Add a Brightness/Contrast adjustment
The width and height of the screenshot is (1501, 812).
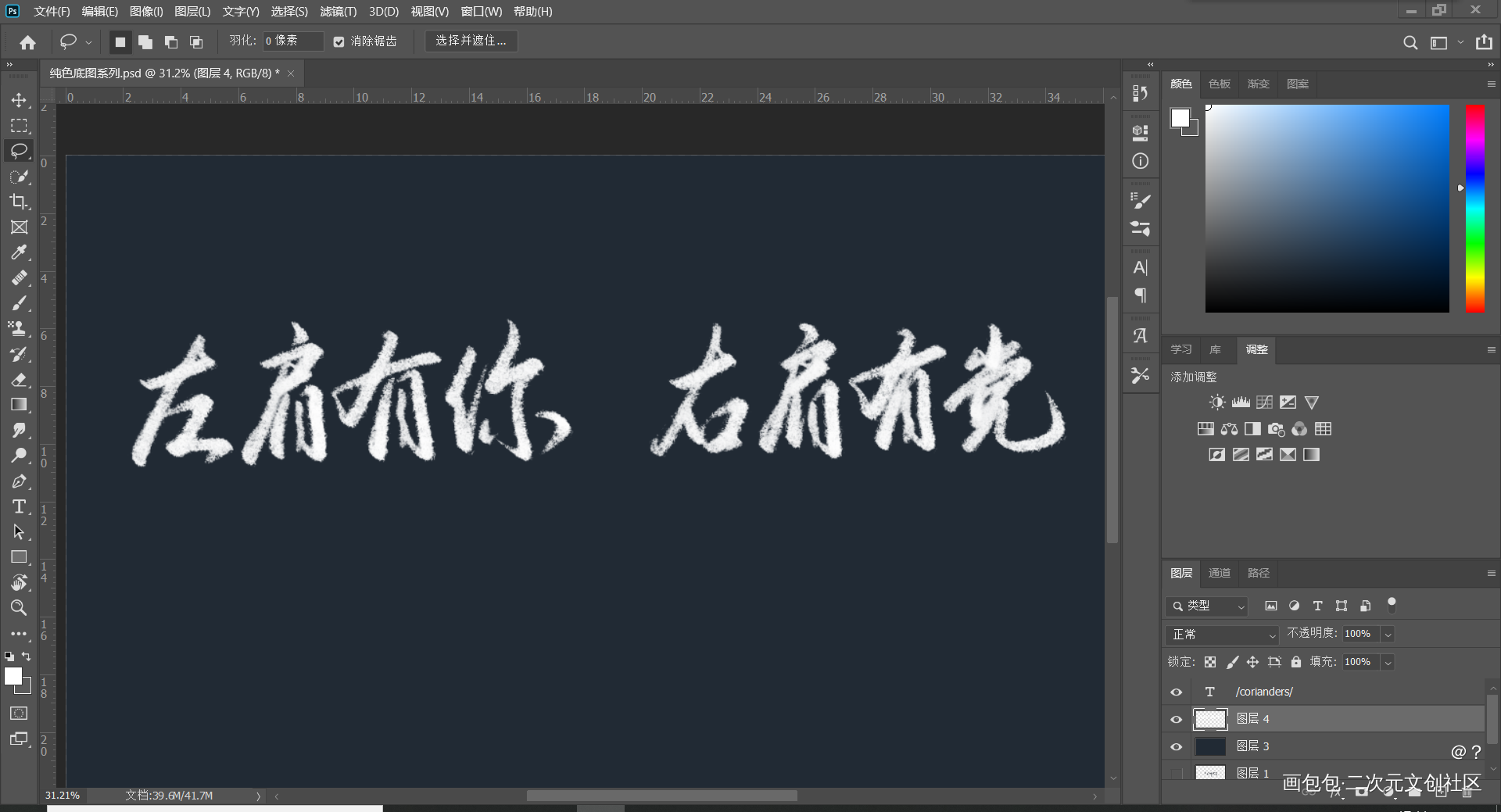pyautogui.click(x=1216, y=402)
